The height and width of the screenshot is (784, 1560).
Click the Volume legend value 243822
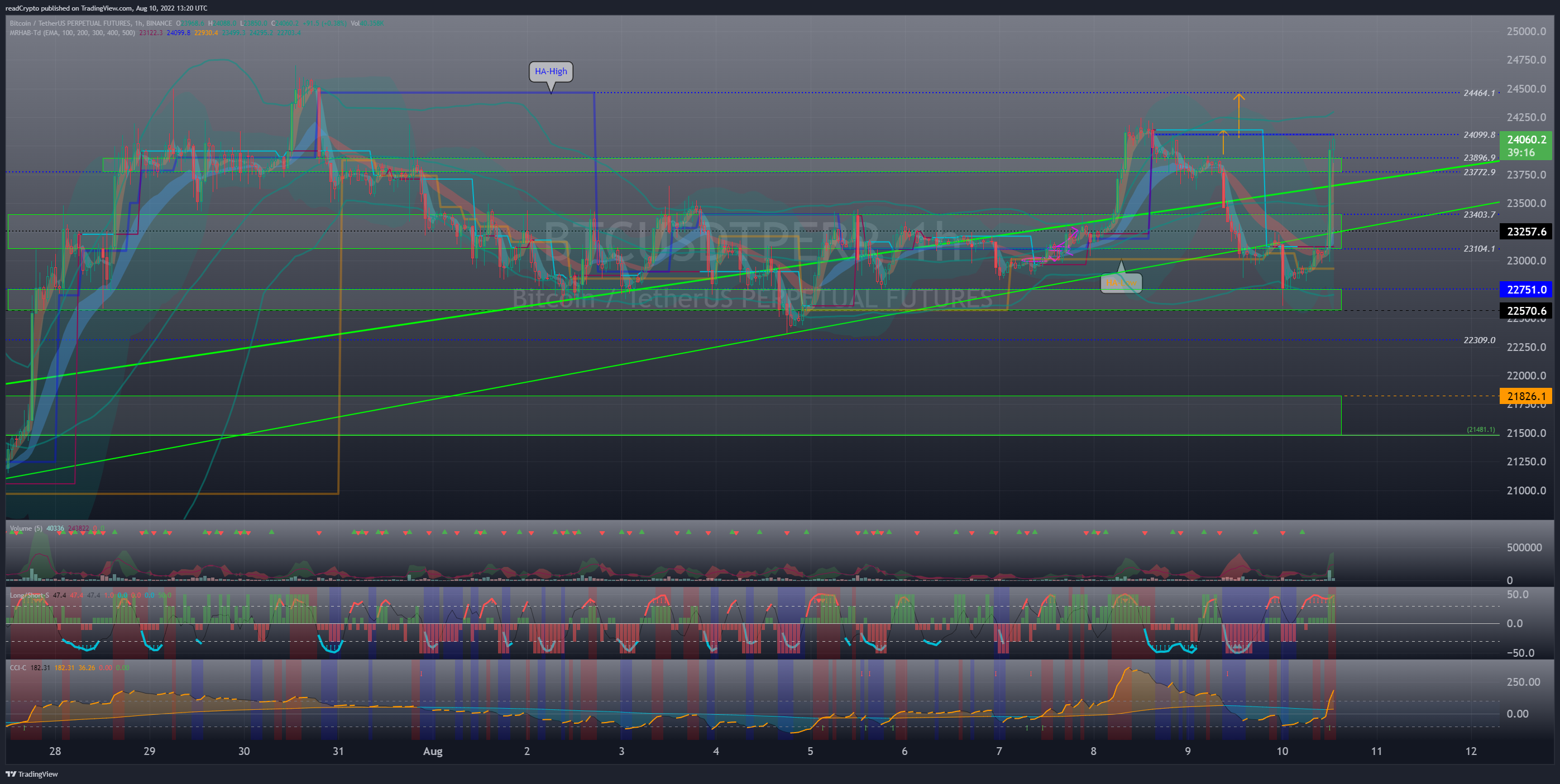(78, 528)
